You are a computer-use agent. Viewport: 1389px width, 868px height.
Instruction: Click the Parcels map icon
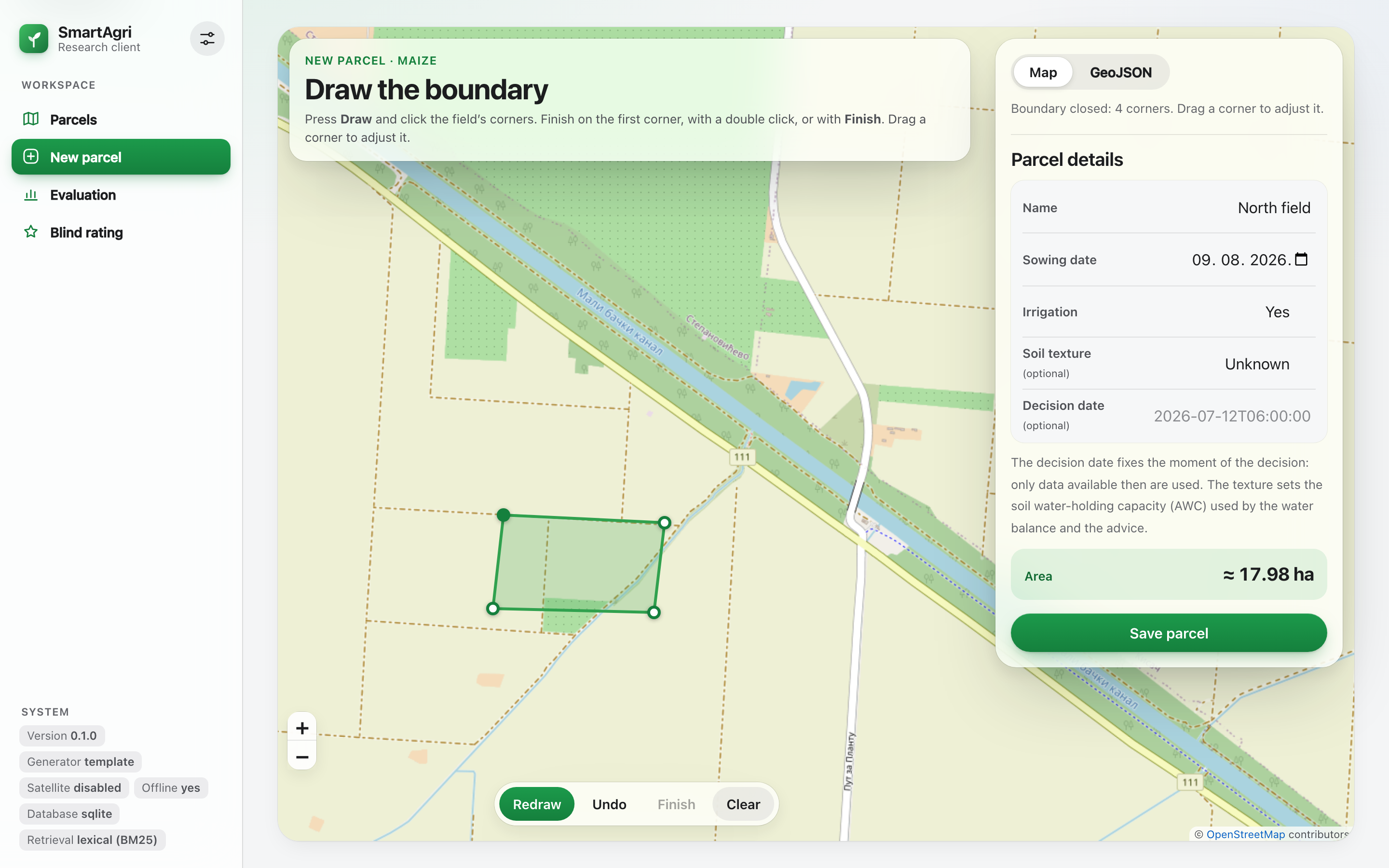31,119
